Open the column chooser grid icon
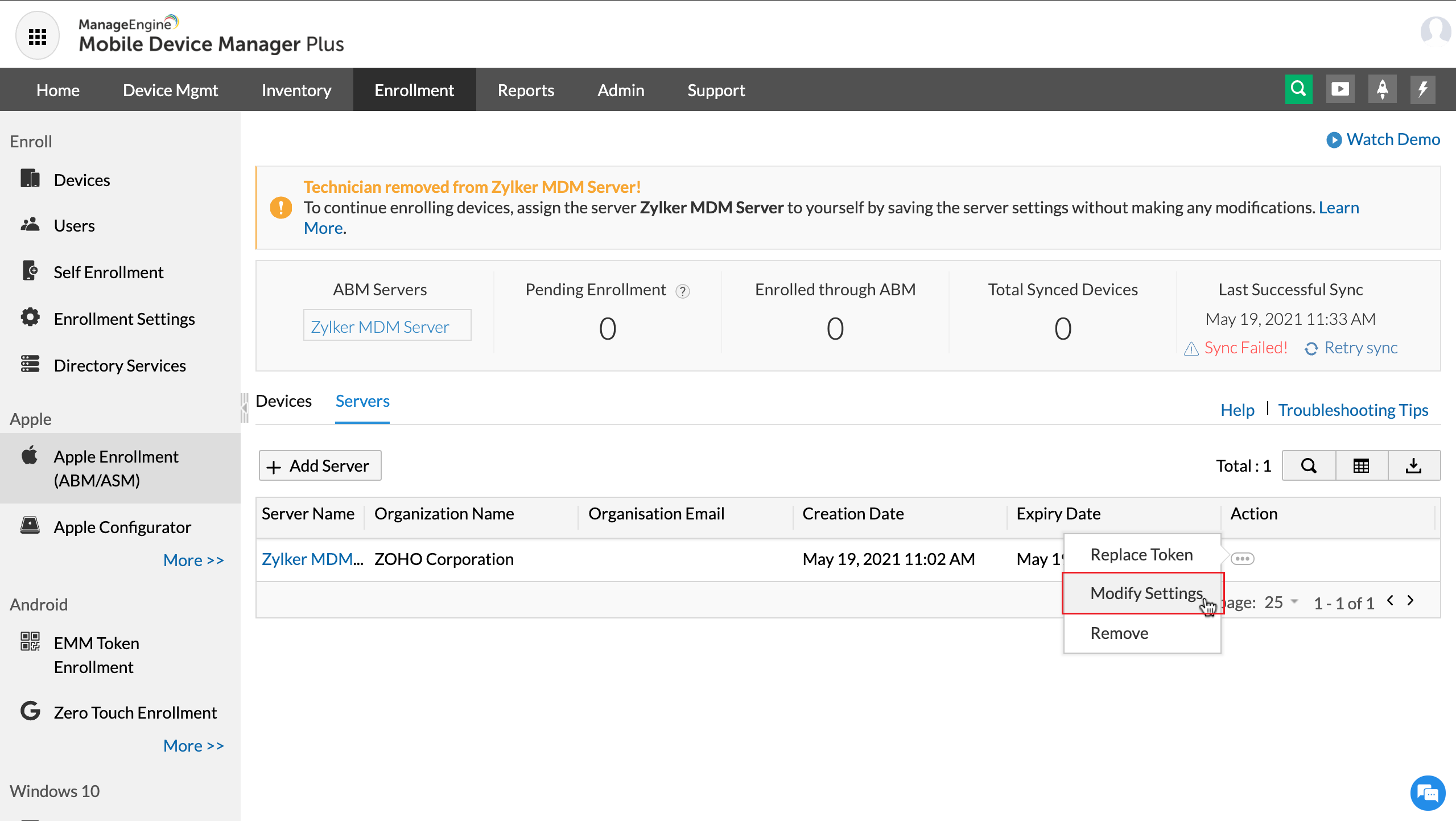The width and height of the screenshot is (1456, 821). click(1361, 466)
